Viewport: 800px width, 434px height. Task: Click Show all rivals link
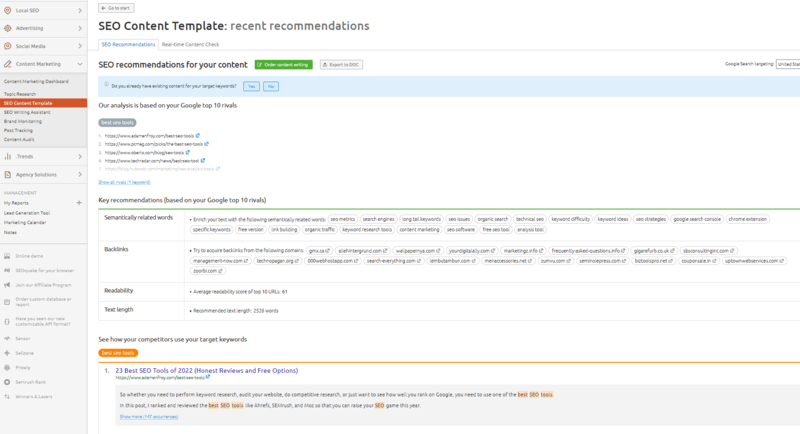point(124,182)
